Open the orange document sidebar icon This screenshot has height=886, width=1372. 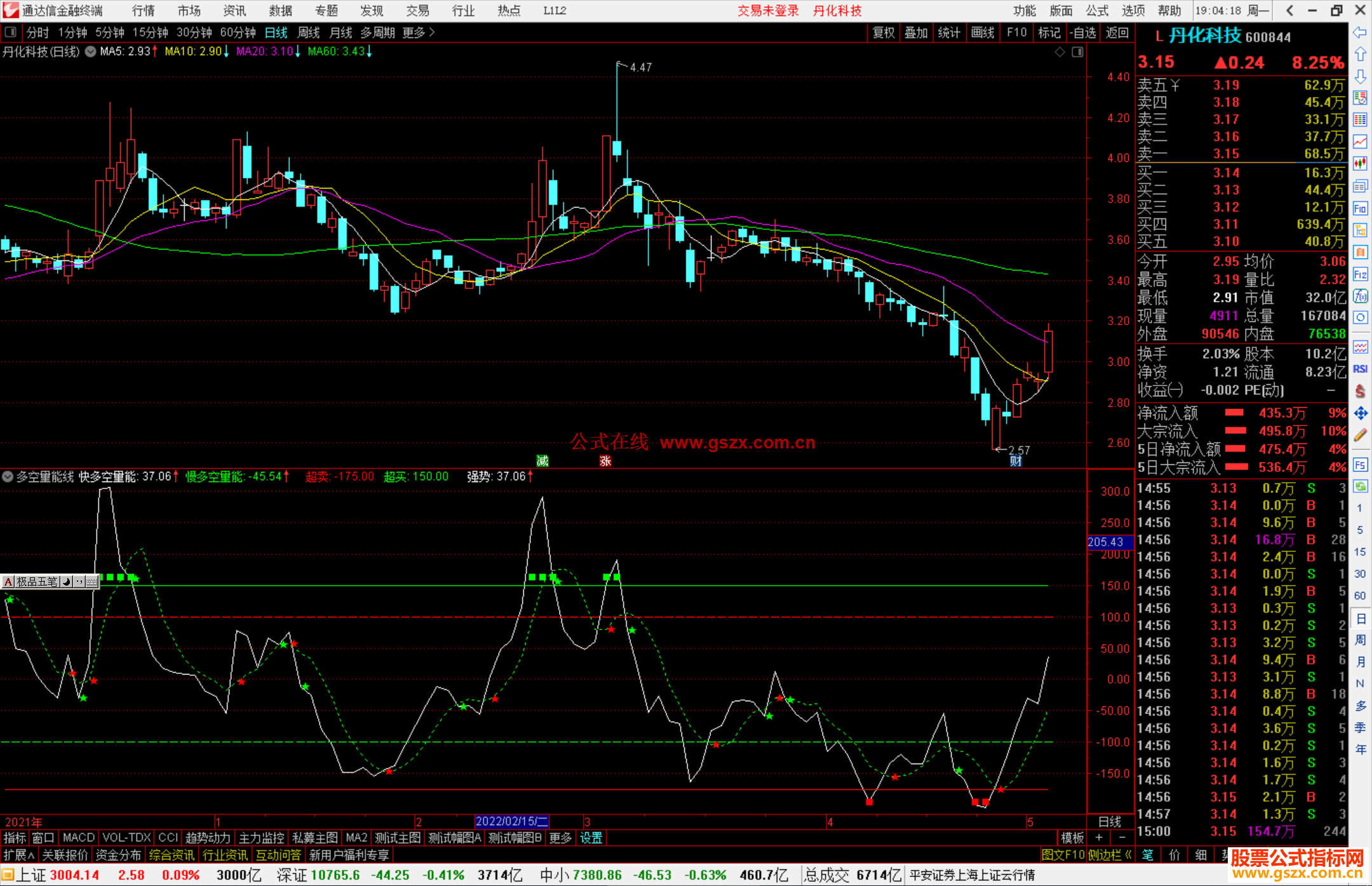[1360, 252]
